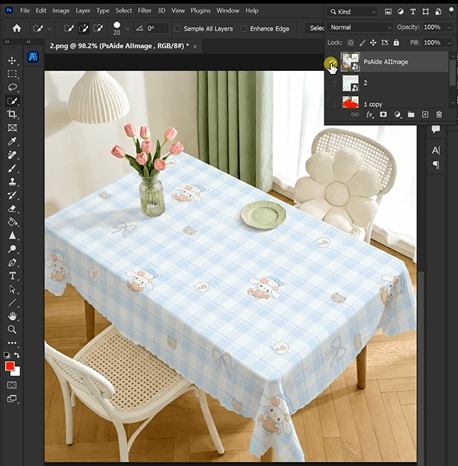Select the Eraser tool
This screenshot has height=466, width=458.
pos(12,209)
